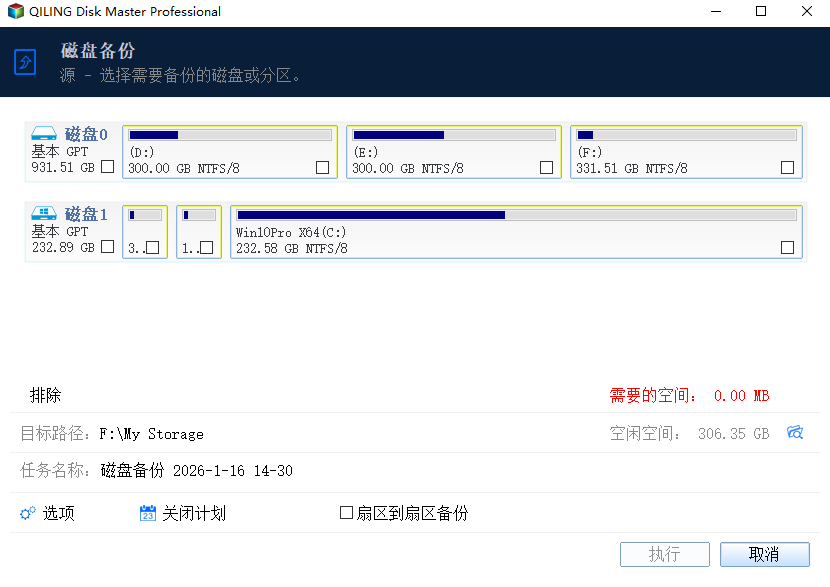Viewport: 830px width, 587px height.
Task: Click the 关闭计划 calendar icon
Action: [146, 513]
